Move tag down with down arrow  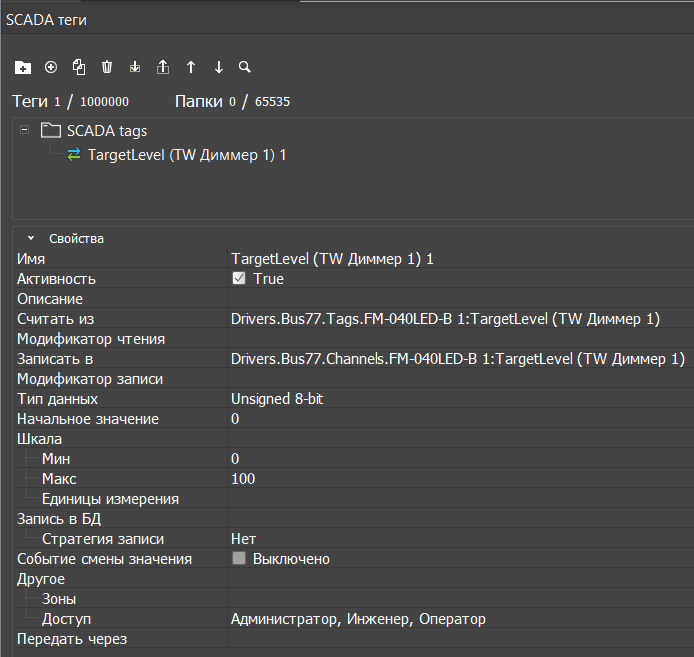point(219,68)
